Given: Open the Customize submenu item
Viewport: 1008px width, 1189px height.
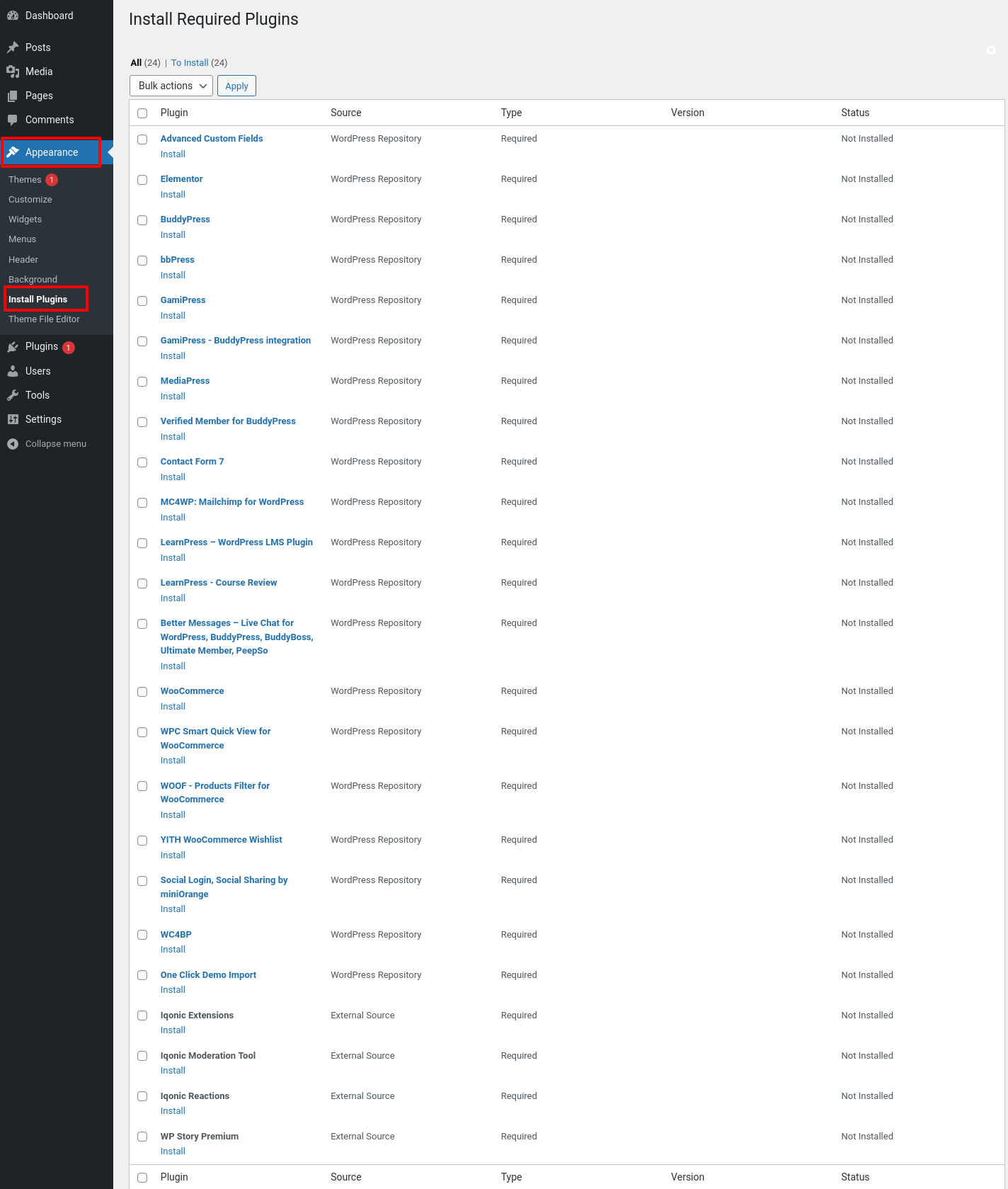Looking at the screenshot, I should 30,200.
